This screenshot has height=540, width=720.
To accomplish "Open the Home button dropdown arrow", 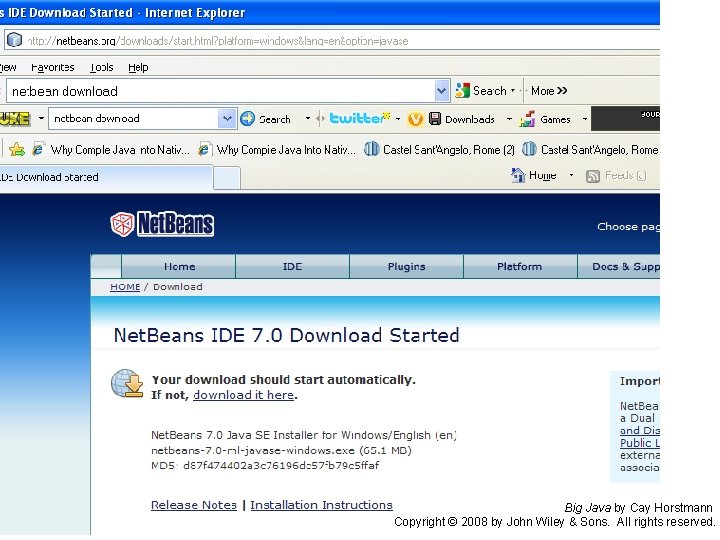I will pos(571,175).
